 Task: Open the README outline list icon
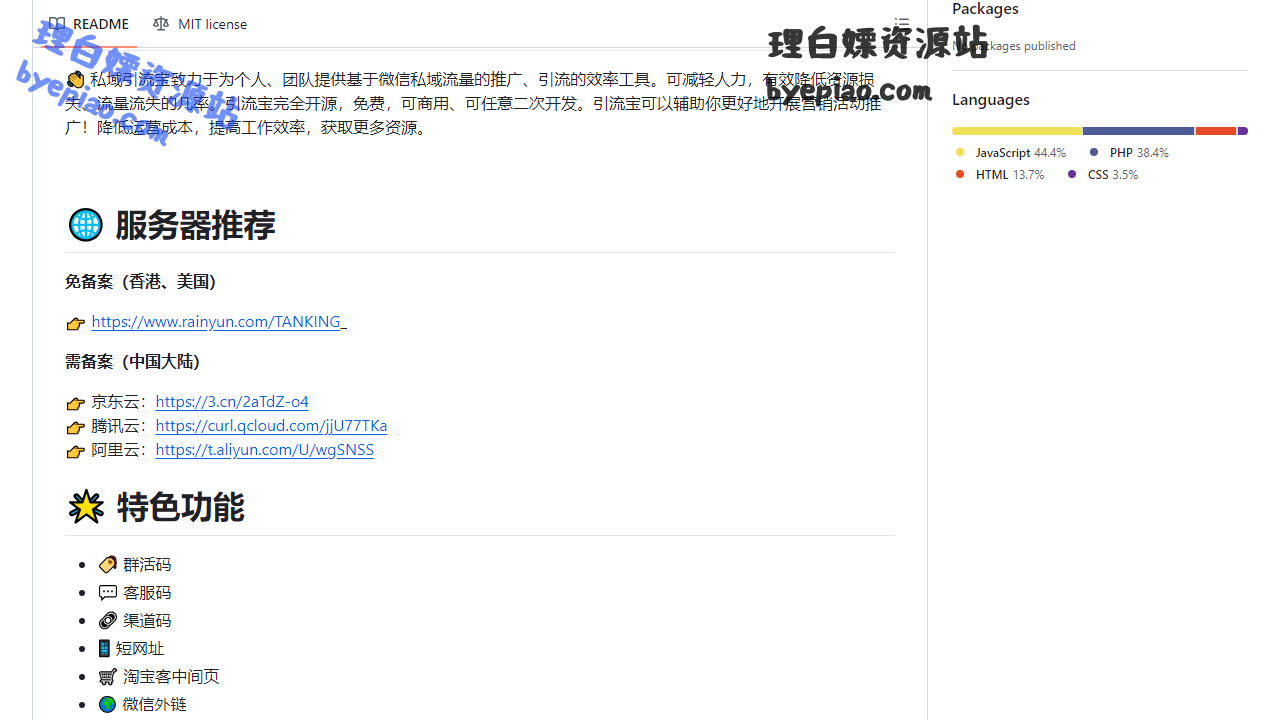pos(902,24)
